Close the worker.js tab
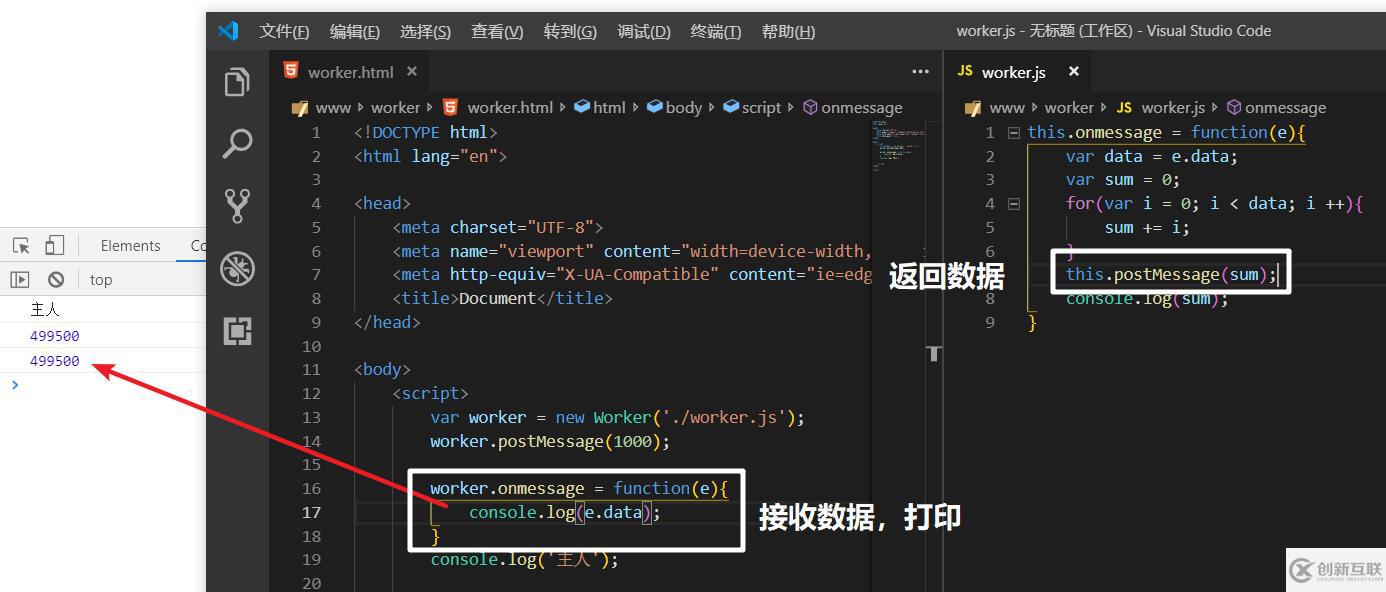The width and height of the screenshot is (1386, 592). point(1074,71)
